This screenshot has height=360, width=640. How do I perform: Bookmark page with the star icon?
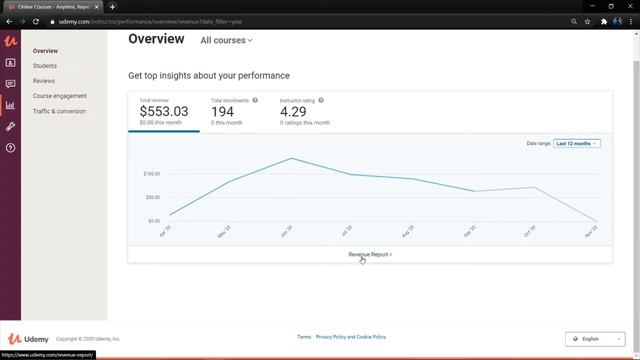[x=587, y=22]
